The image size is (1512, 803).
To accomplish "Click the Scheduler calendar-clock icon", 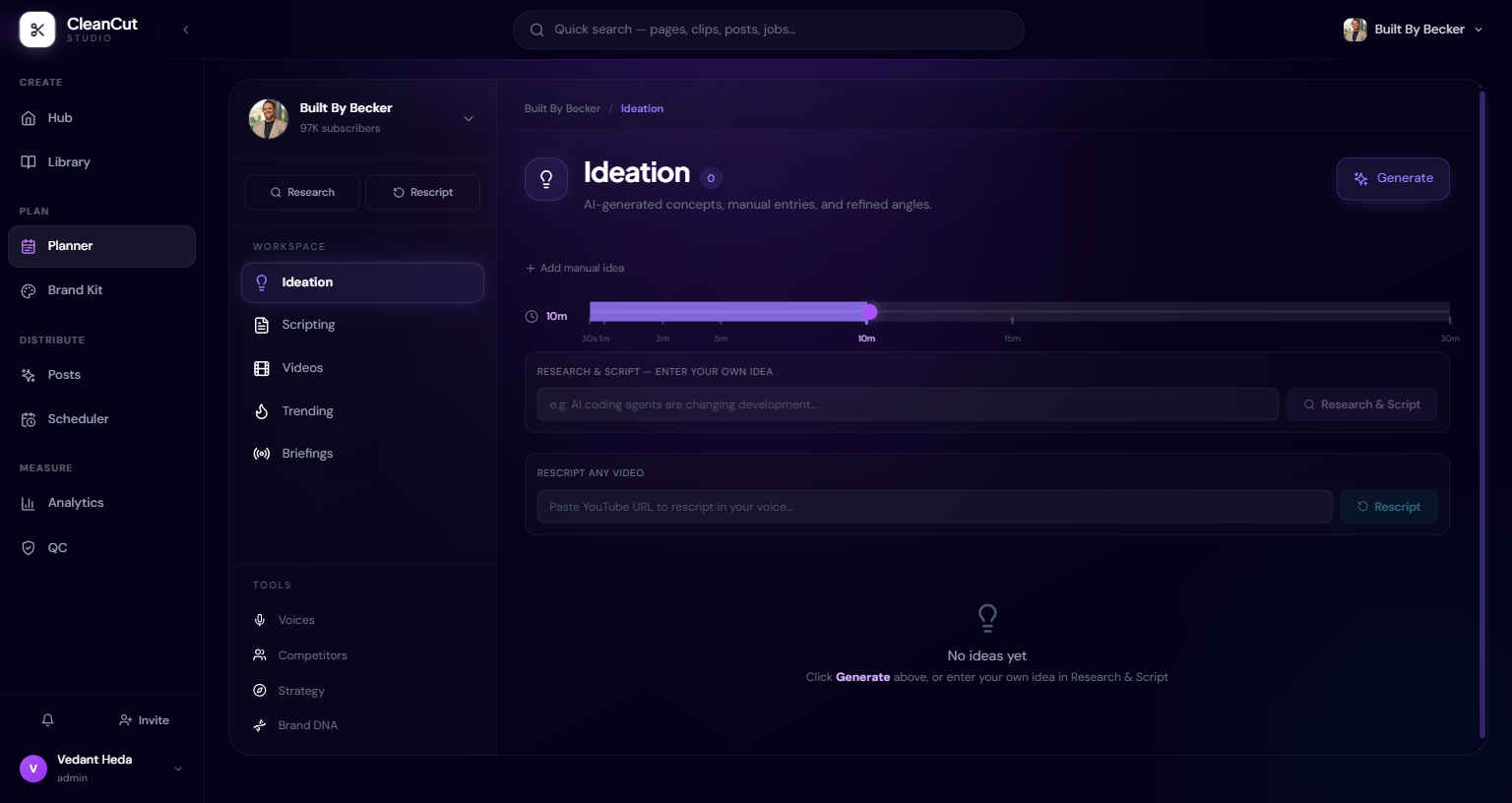I will [x=29, y=419].
